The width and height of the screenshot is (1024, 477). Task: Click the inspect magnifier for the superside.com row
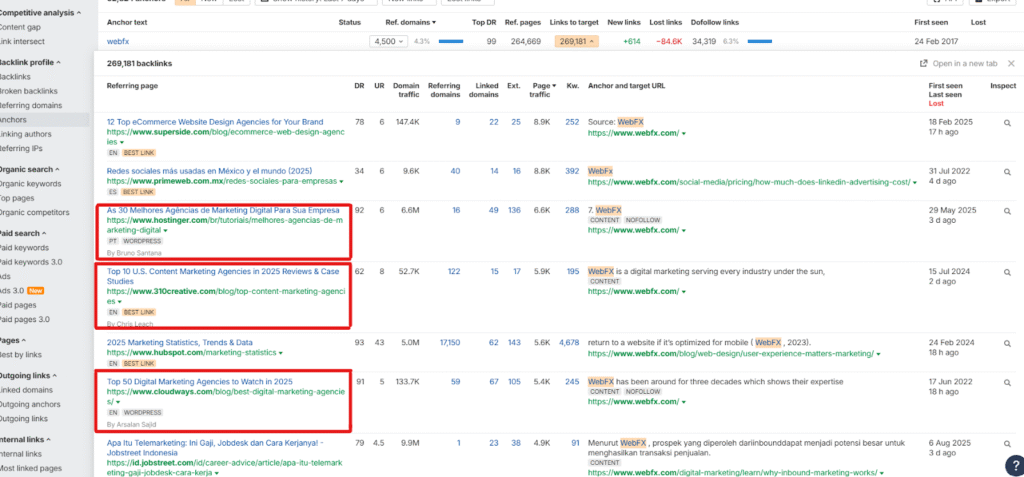(1008, 122)
